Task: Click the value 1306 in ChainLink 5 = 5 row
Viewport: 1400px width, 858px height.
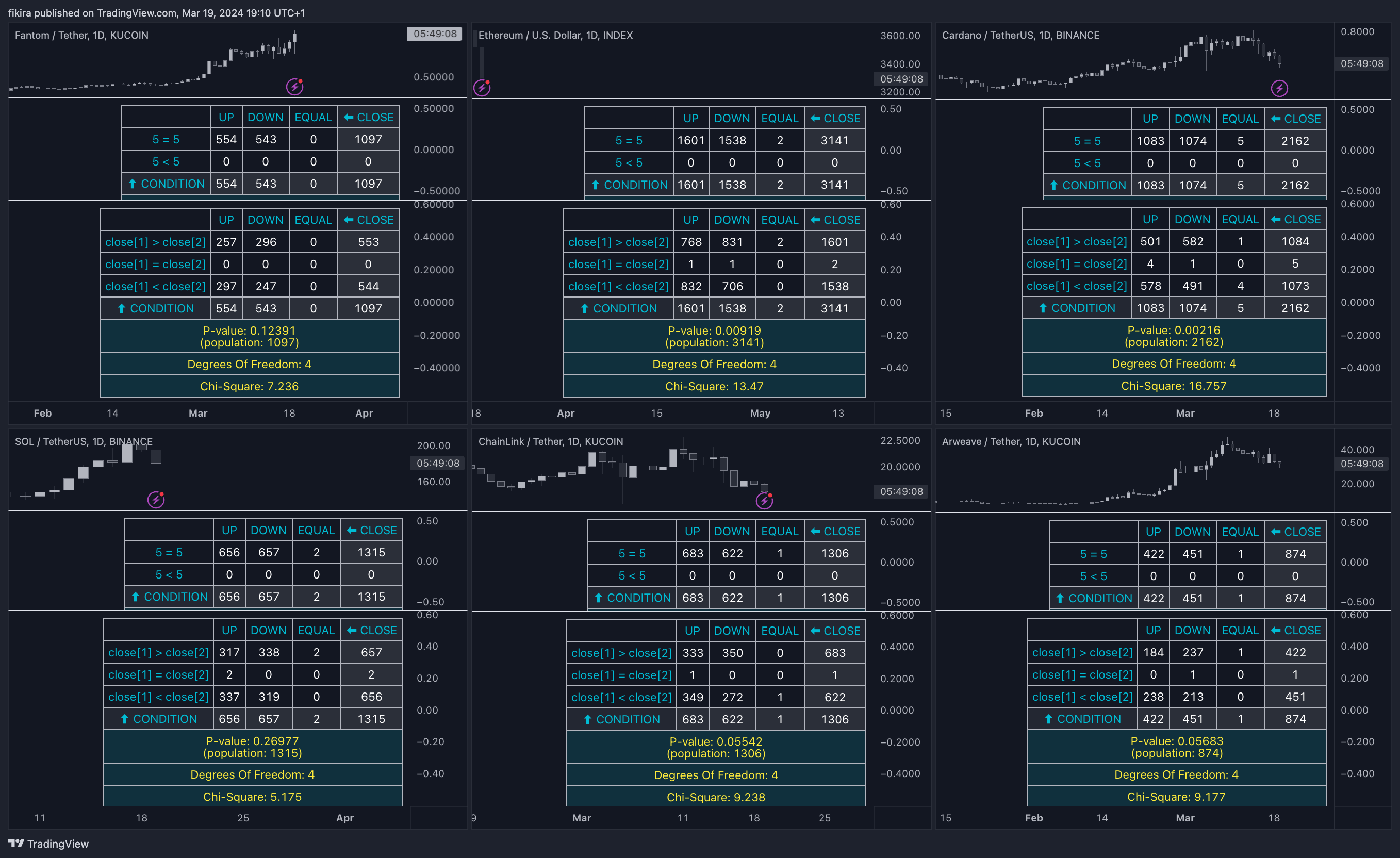Action: tap(835, 553)
